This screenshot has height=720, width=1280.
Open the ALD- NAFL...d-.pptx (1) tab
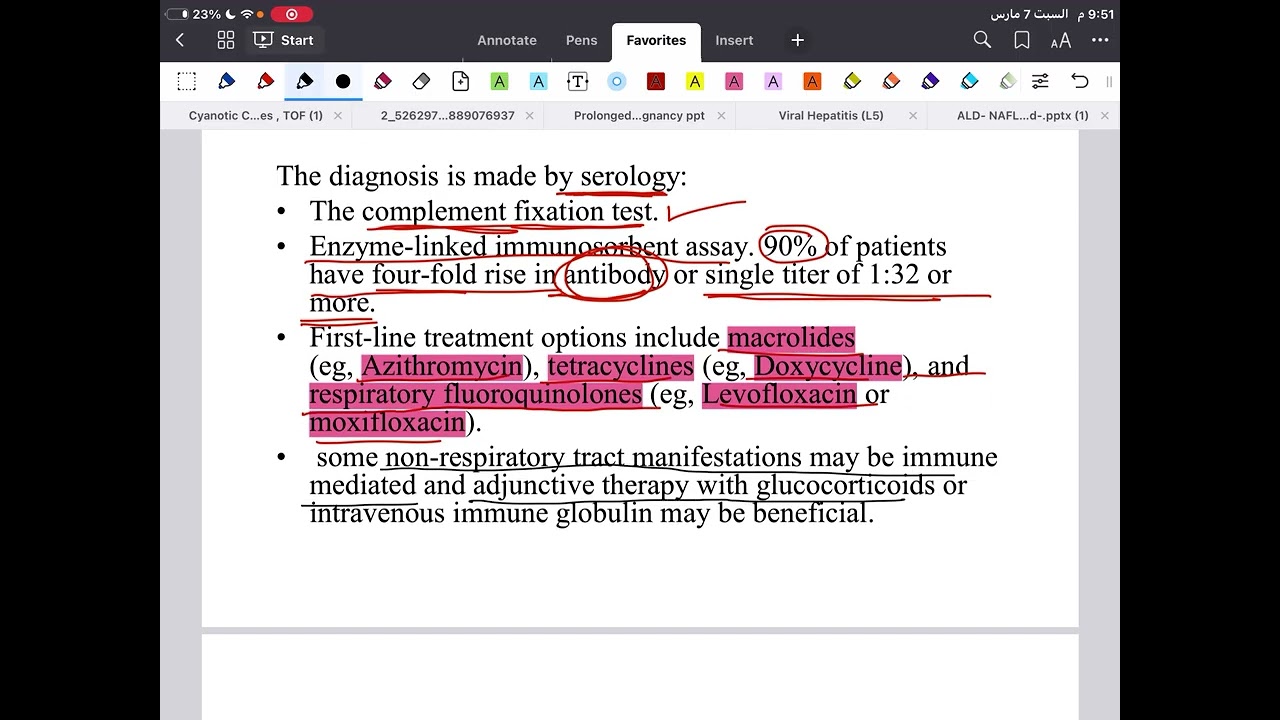click(1022, 115)
